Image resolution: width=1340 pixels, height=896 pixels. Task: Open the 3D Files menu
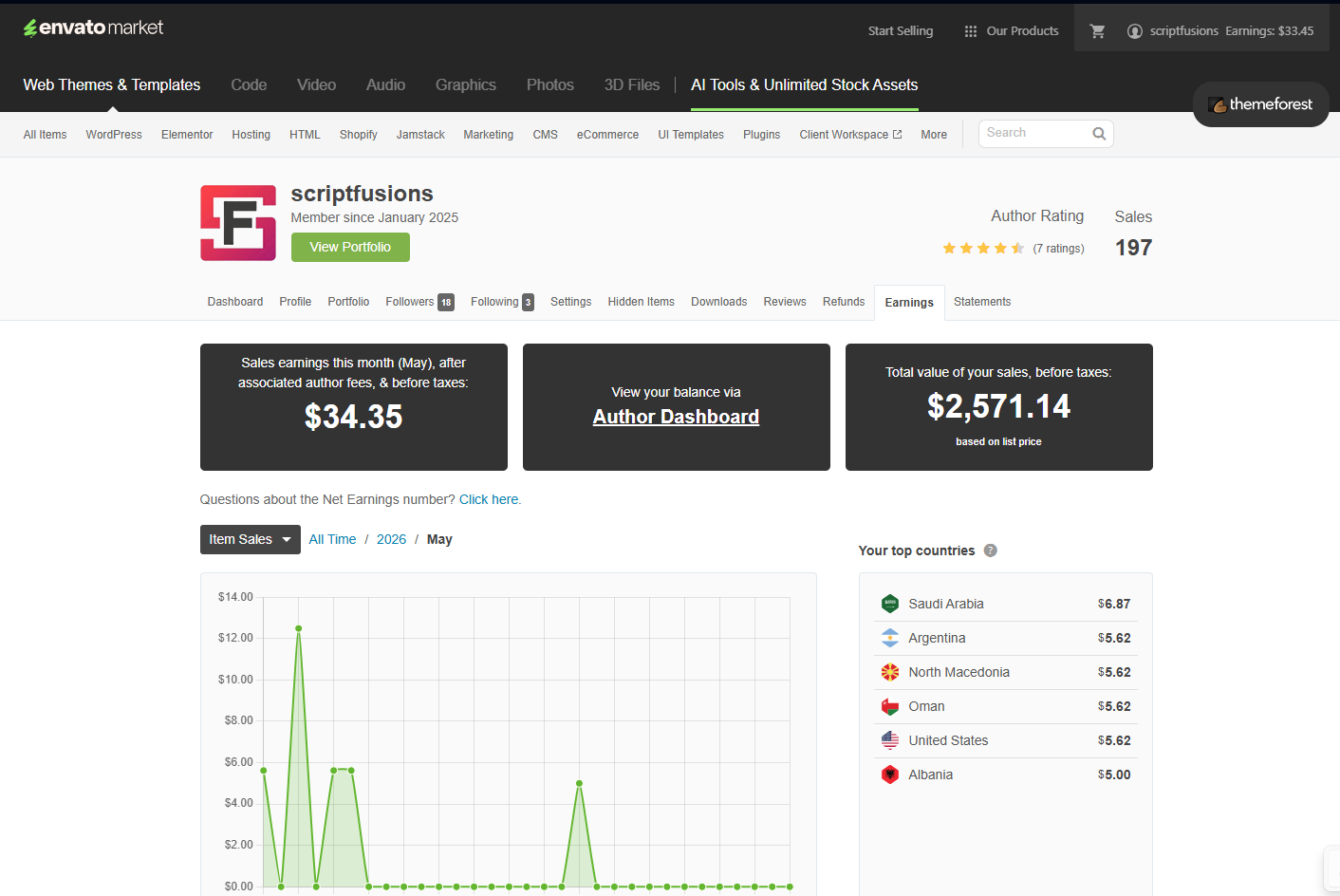(x=632, y=84)
